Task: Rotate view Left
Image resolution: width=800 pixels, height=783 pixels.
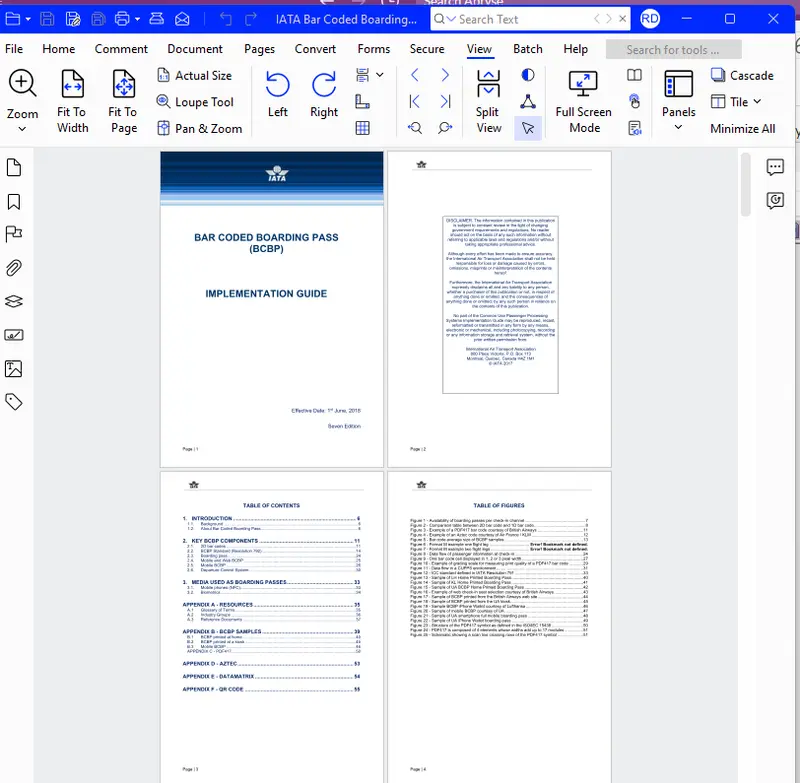Action: point(278,95)
